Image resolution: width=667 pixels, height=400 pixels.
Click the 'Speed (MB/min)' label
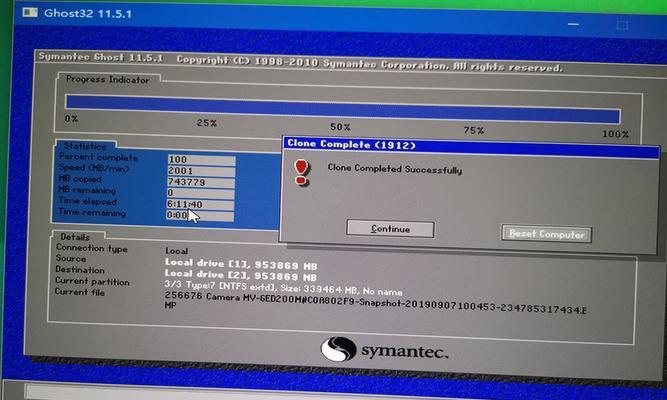click(x=94, y=168)
